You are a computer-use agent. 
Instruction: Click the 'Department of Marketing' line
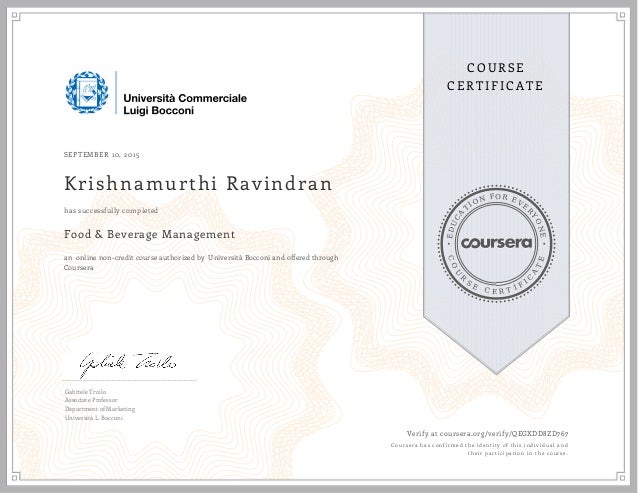point(100,409)
